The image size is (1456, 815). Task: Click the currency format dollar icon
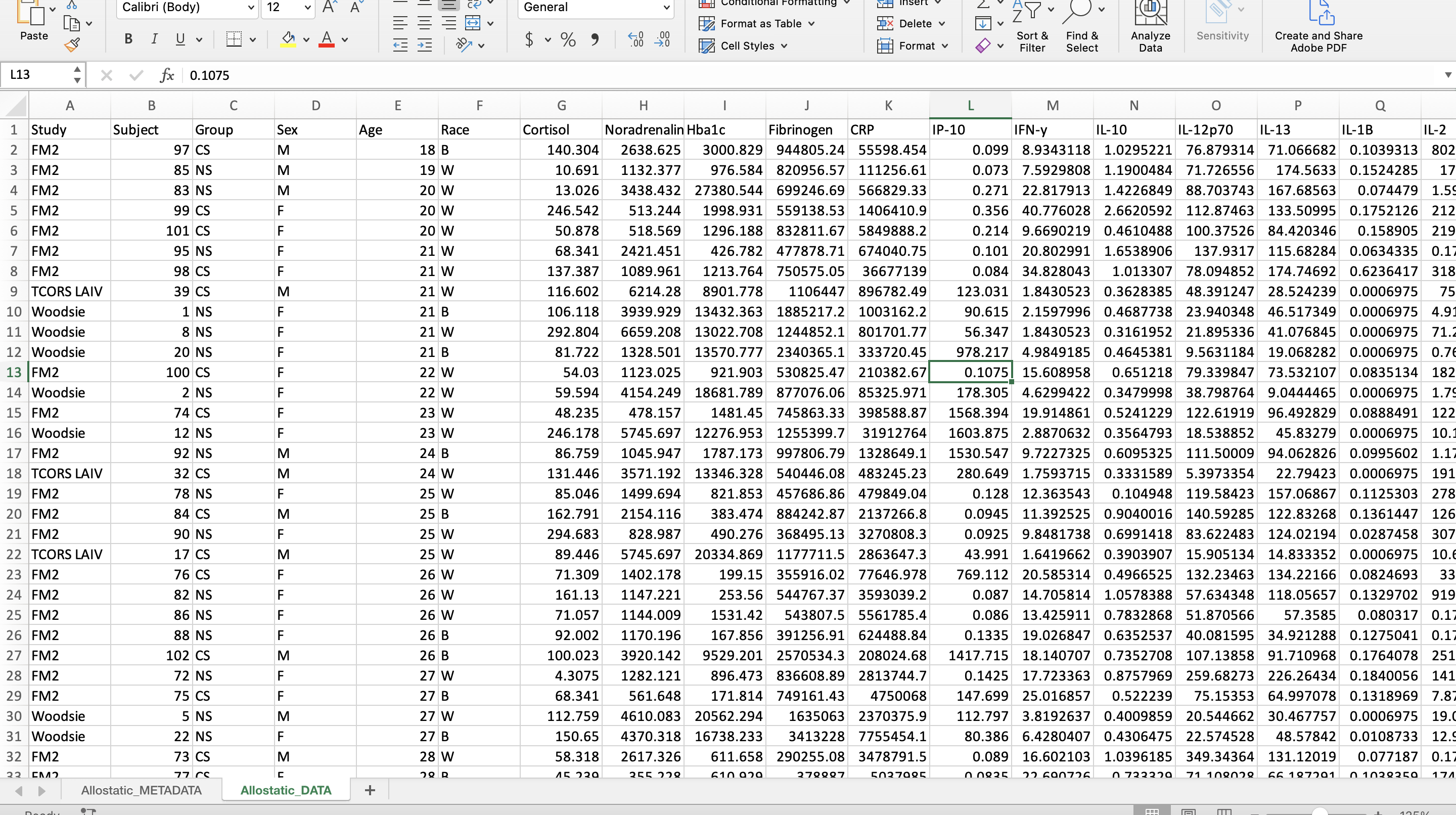(529, 39)
